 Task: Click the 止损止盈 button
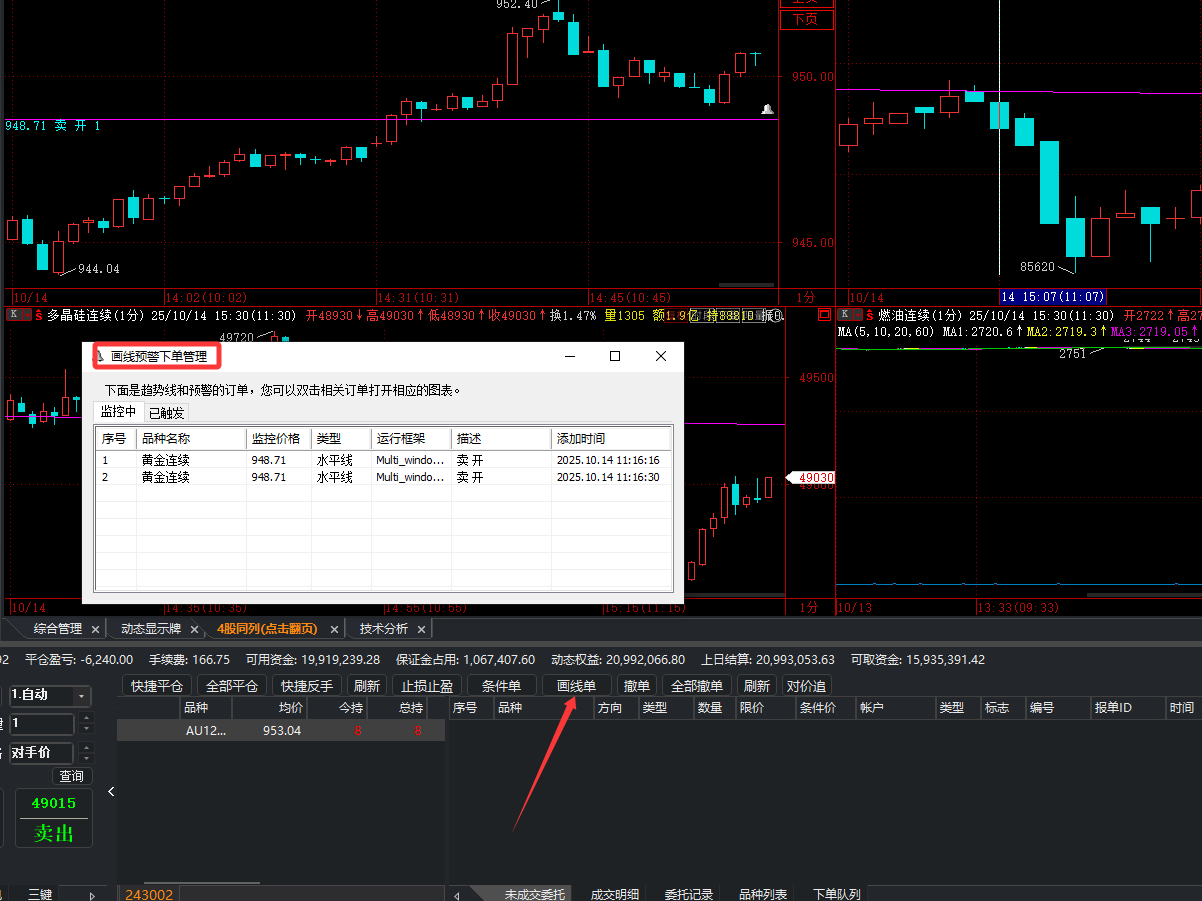coord(427,686)
